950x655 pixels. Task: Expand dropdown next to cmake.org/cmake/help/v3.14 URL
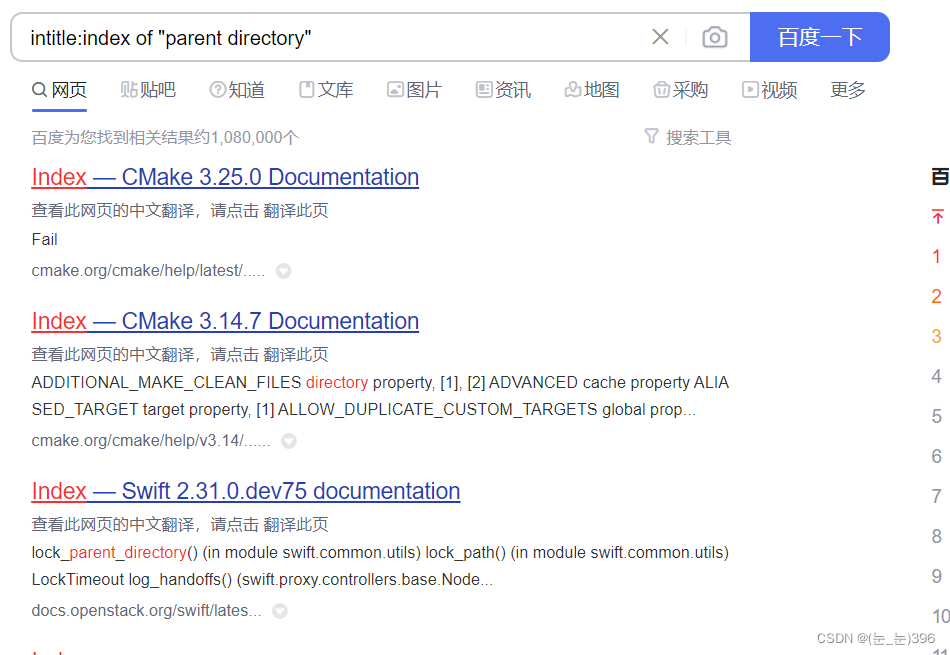click(x=289, y=441)
